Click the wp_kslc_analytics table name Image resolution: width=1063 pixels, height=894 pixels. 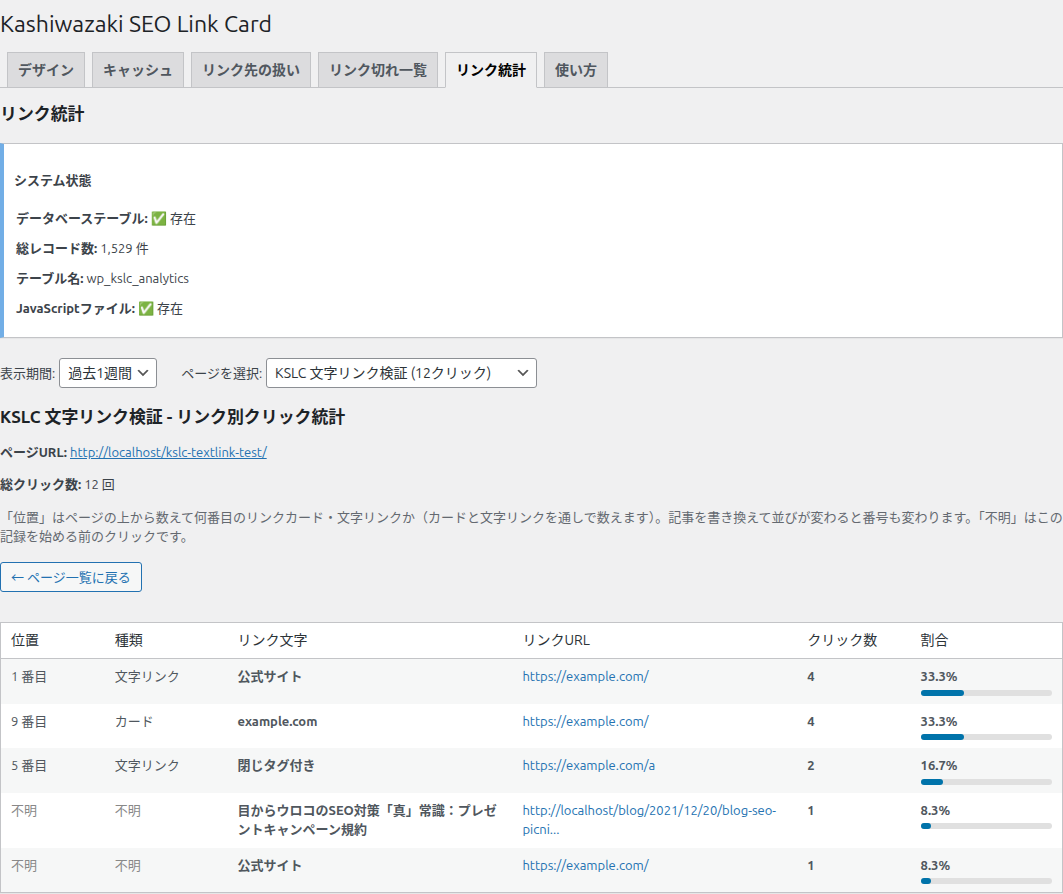click(x=138, y=279)
